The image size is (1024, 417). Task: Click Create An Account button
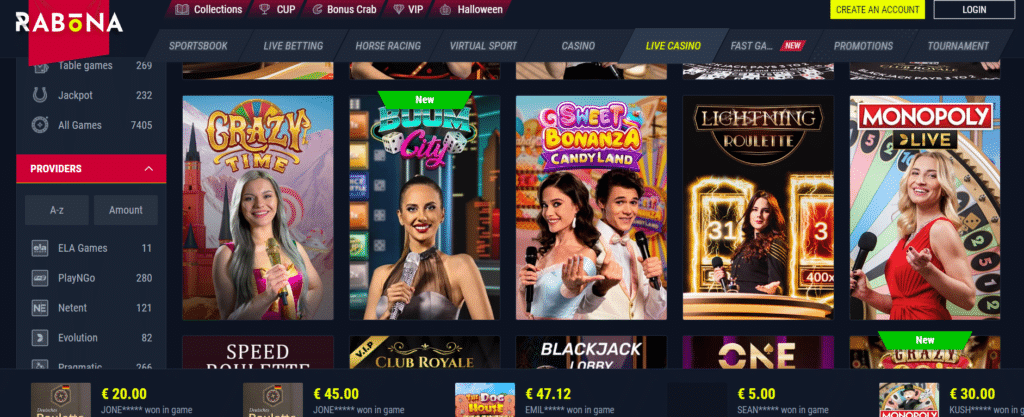[x=877, y=10]
